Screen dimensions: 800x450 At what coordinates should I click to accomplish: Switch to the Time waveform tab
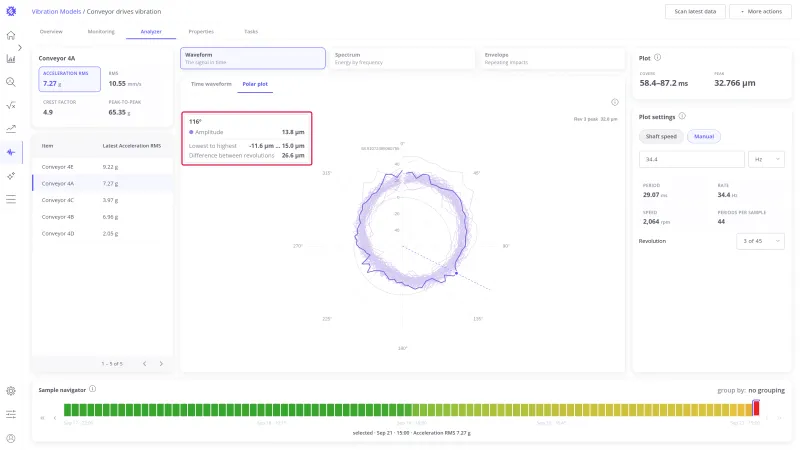(211, 84)
